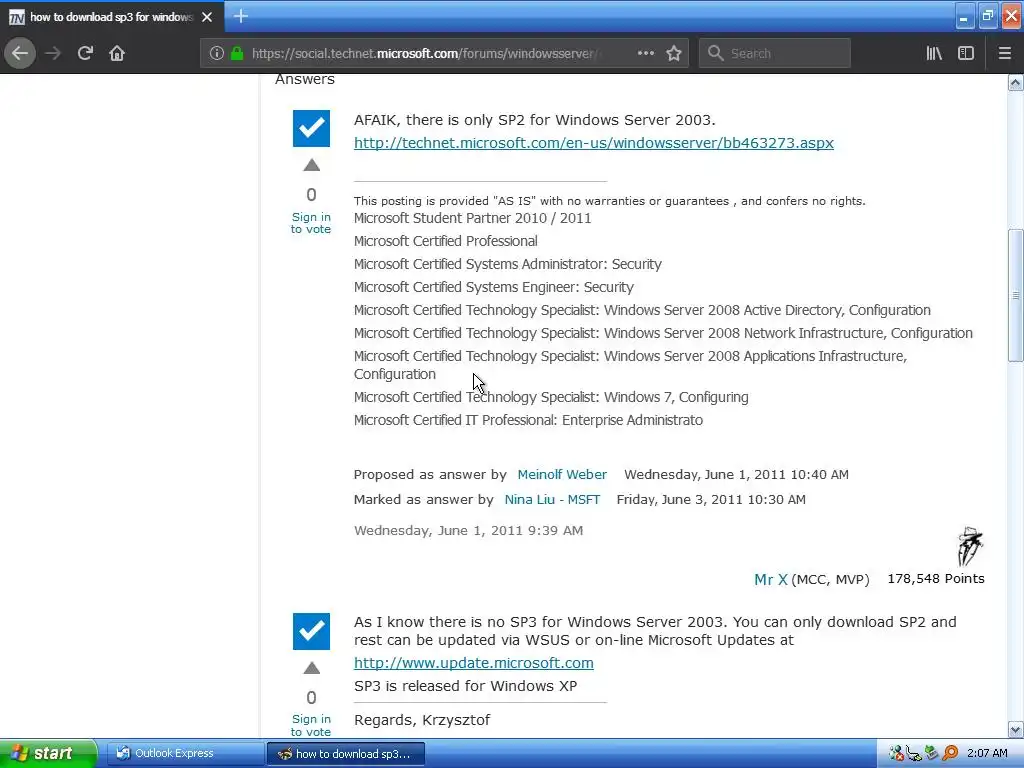Viewport: 1024px width, 768px height.
Task: Go back to the previous page
Action: click(20, 53)
